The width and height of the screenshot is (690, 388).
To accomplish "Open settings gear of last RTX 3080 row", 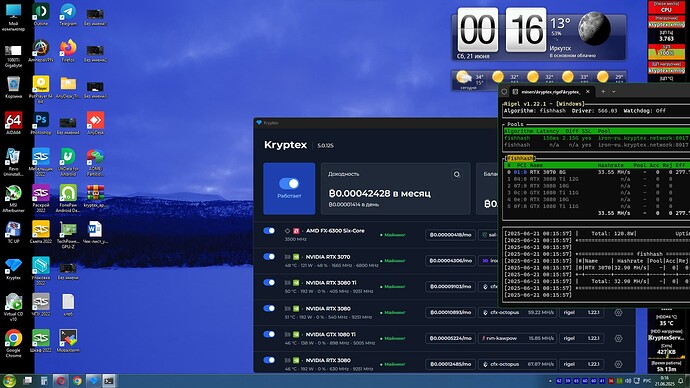I will click(x=618, y=364).
